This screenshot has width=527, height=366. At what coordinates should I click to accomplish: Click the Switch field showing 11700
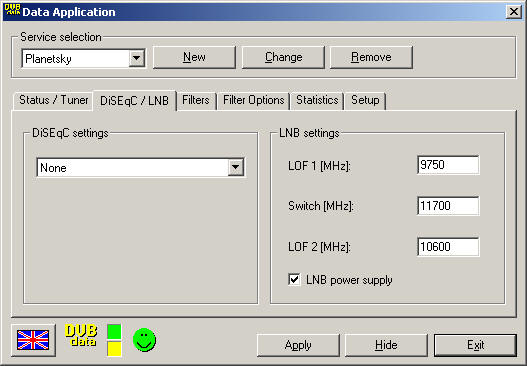click(x=448, y=206)
